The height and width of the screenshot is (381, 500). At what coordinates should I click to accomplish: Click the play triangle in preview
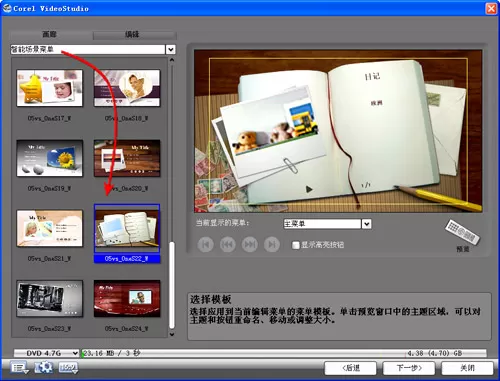[x=309, y=189]
